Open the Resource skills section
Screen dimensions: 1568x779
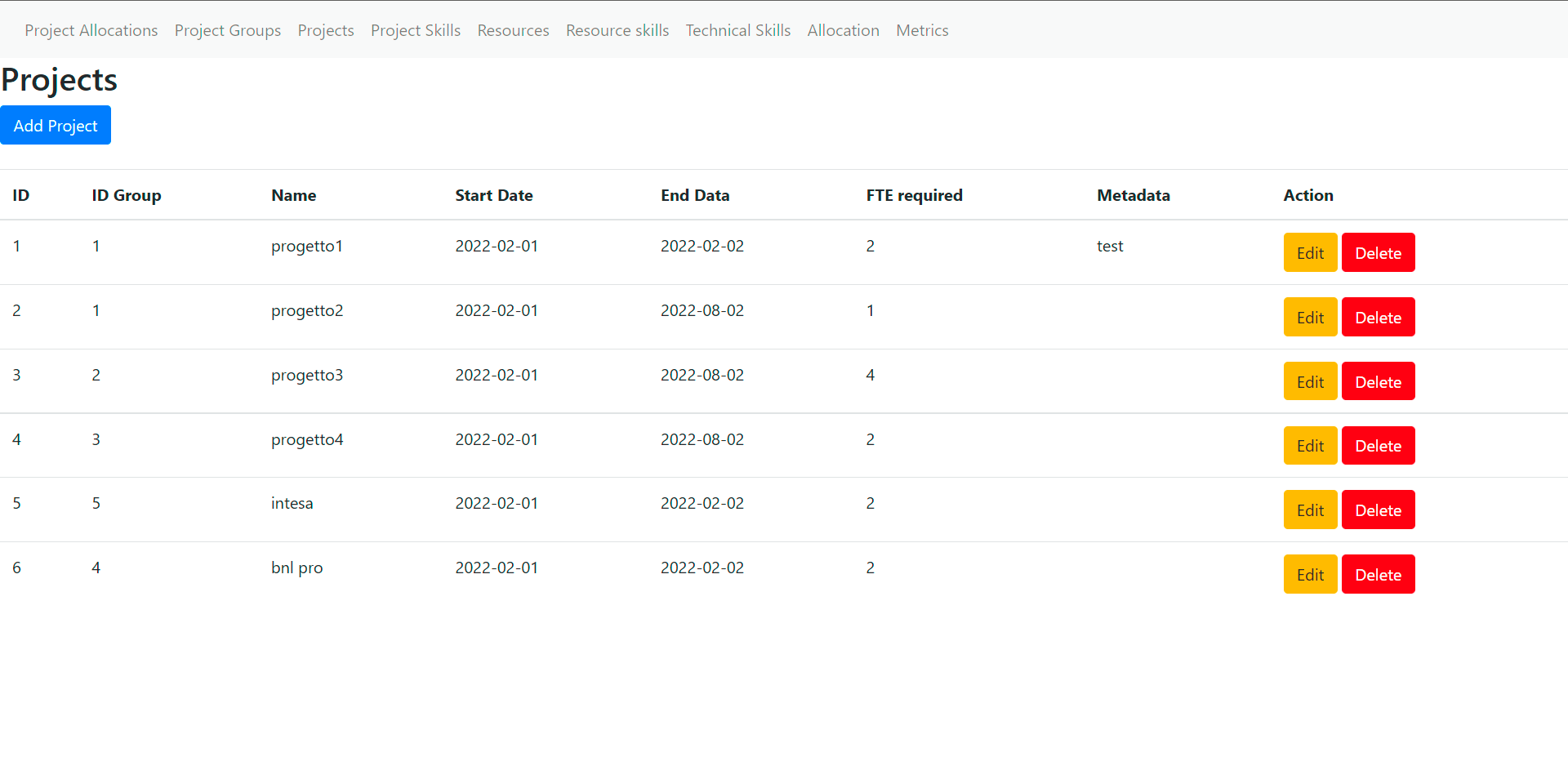pyautogui.click(x=617, y=30)
